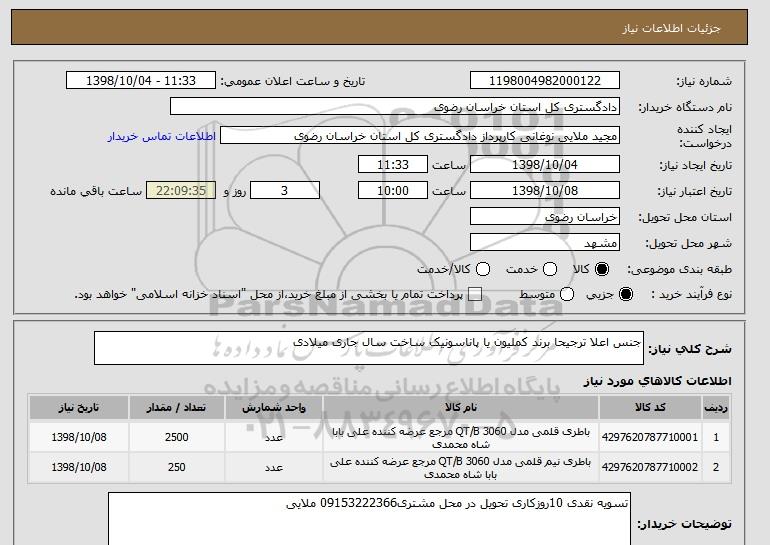Click quantity cell 250

(177, 467)
